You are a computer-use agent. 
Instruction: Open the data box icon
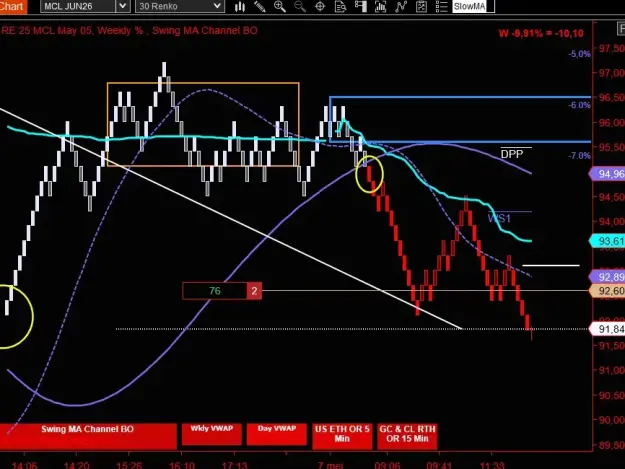tap(340, 6)
